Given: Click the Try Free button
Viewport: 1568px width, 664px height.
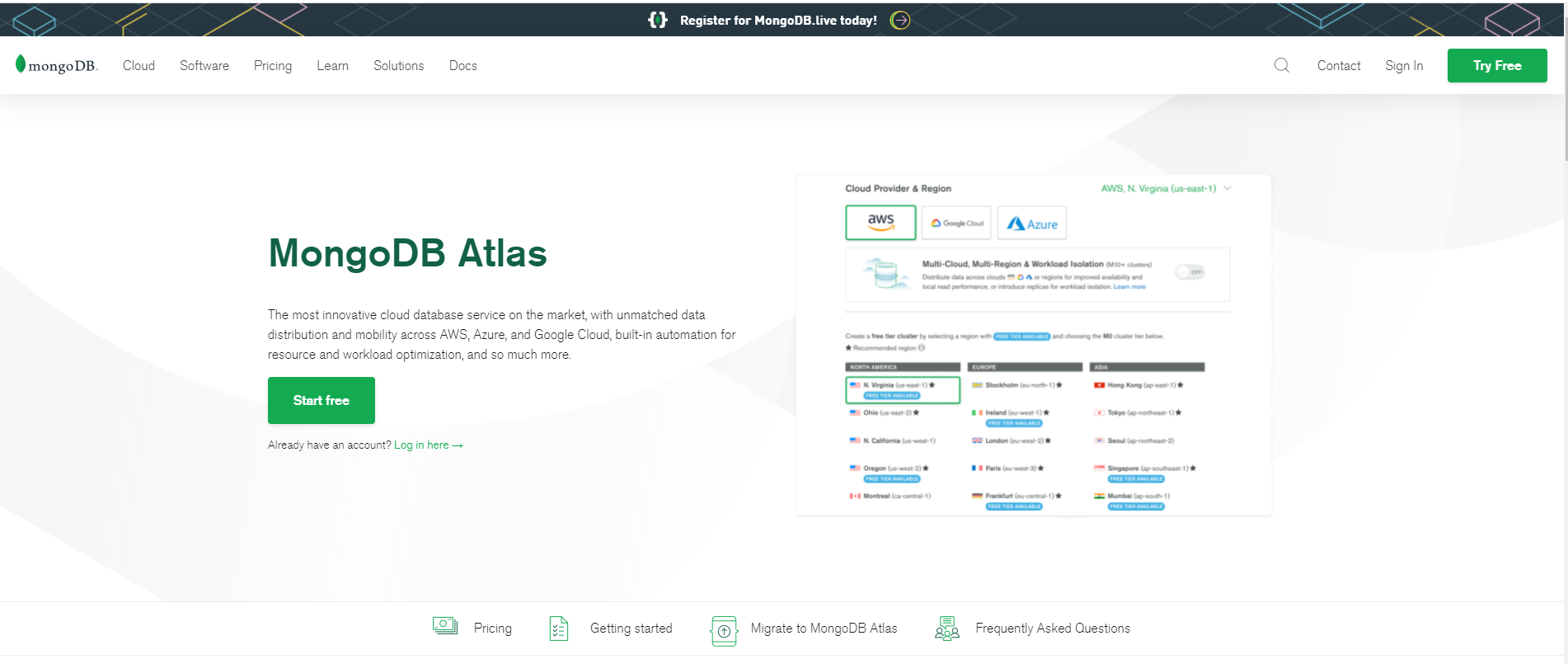Looking at the screenshot, I should point(1497,66).
